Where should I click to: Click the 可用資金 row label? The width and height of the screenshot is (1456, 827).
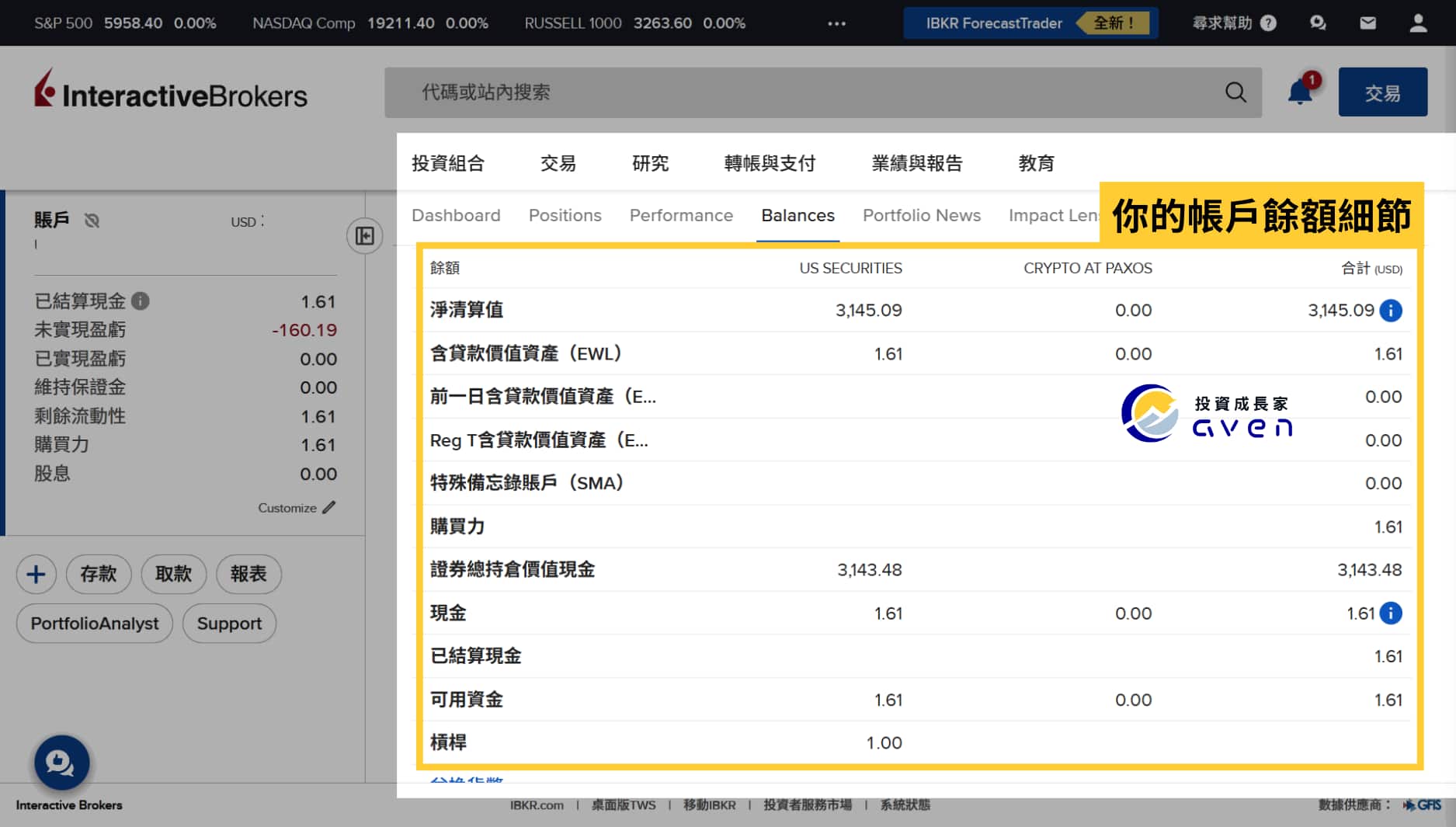click(467, 700)
